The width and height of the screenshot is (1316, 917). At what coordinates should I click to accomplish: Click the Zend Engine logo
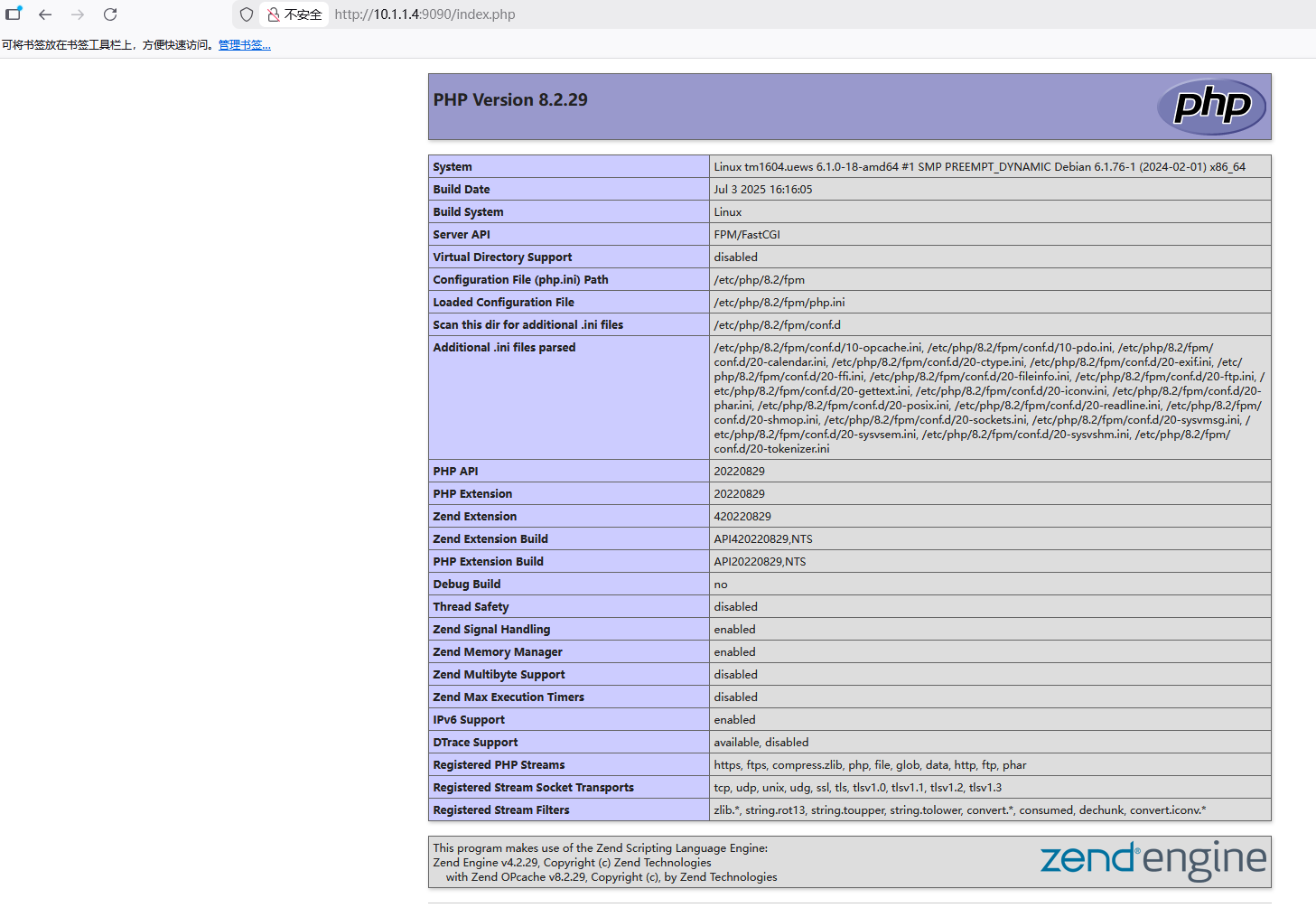coord(1153,860)
